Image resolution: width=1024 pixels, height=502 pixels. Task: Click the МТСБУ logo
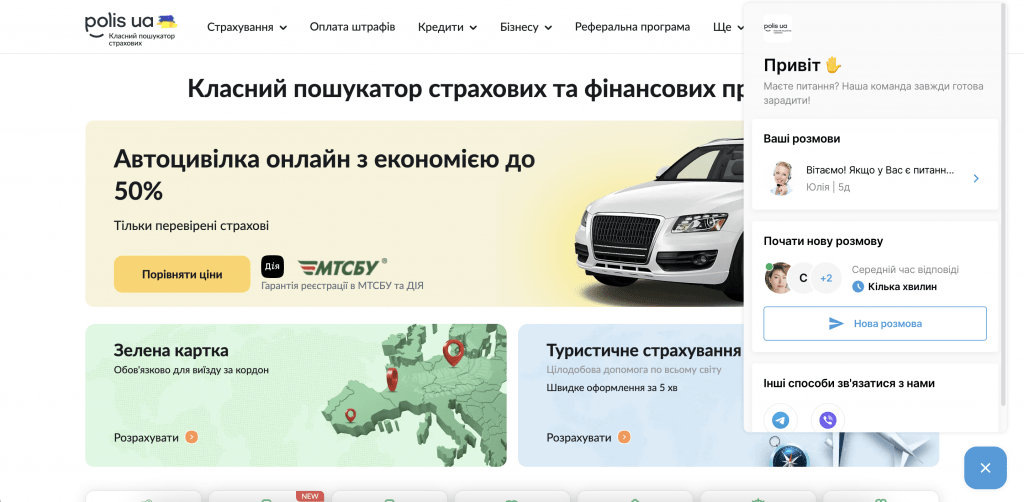(342, 267)
